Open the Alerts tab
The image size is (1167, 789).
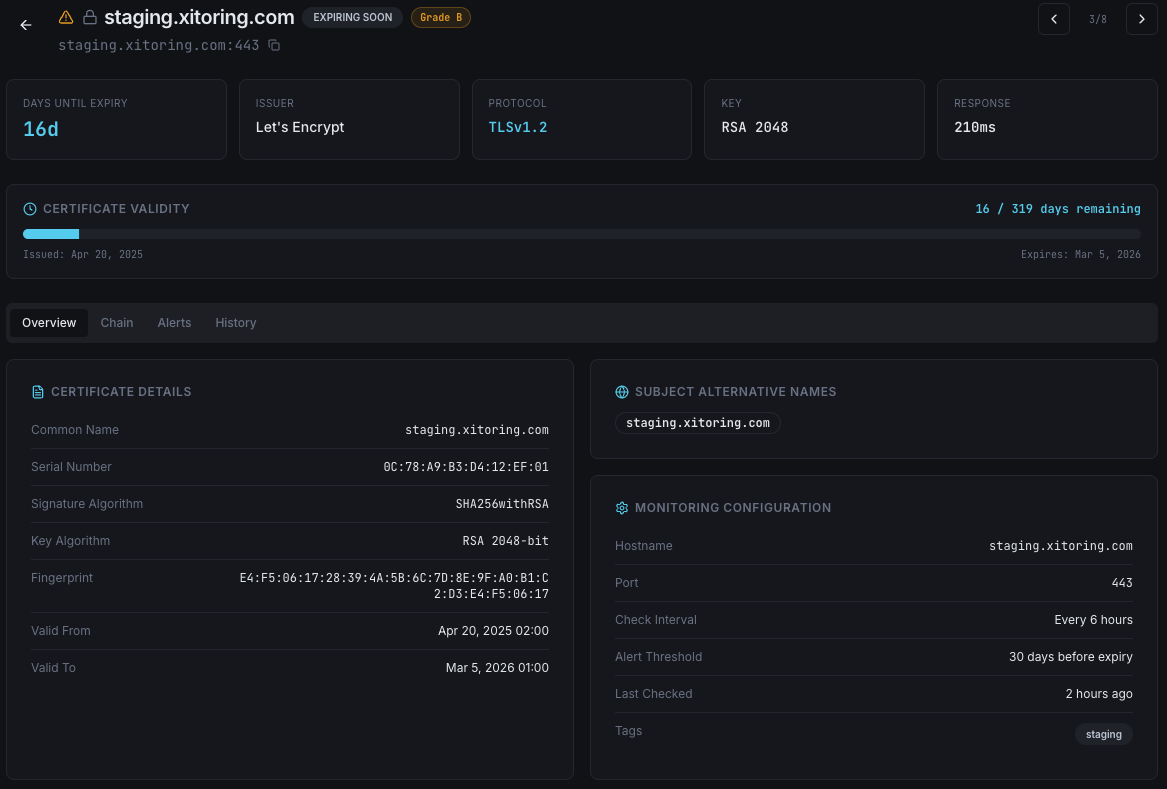(174, 322)
